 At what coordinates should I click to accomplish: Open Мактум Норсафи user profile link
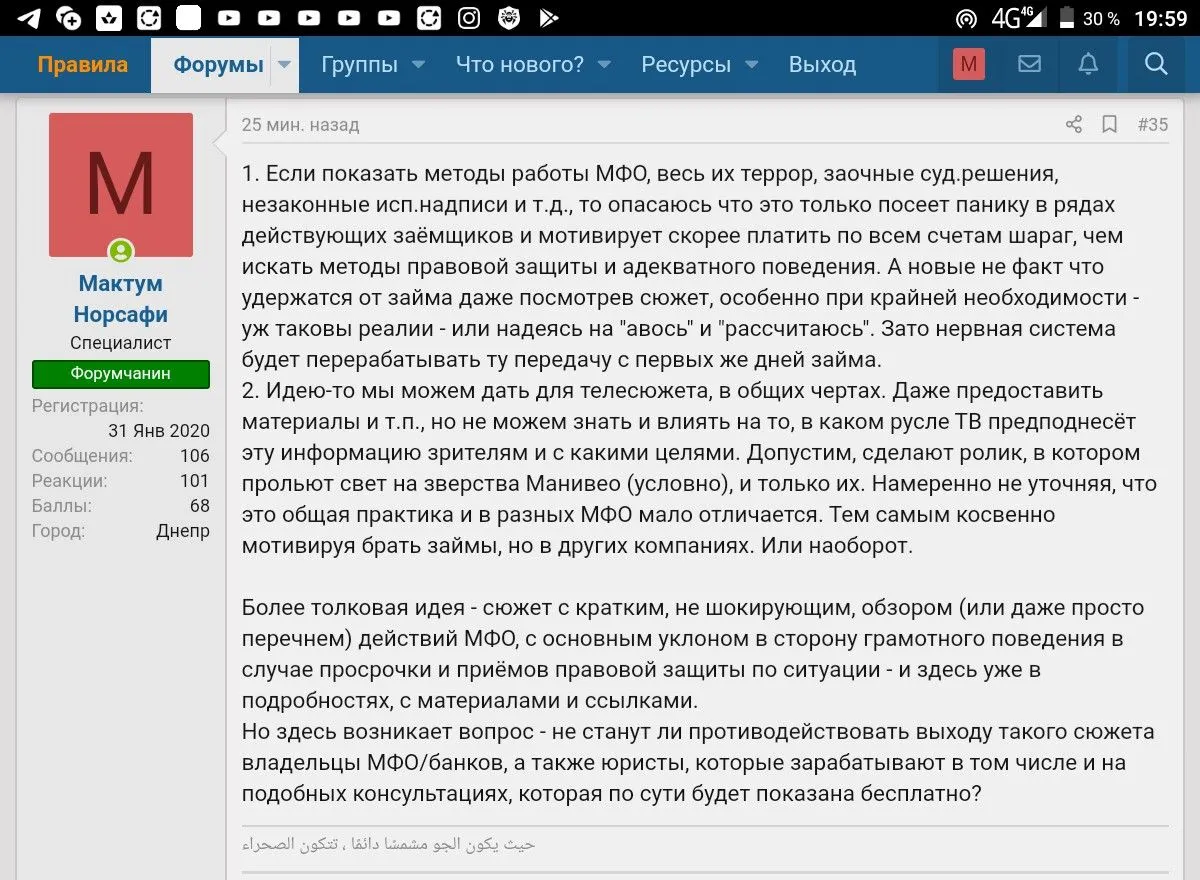[x=120, y=299]
